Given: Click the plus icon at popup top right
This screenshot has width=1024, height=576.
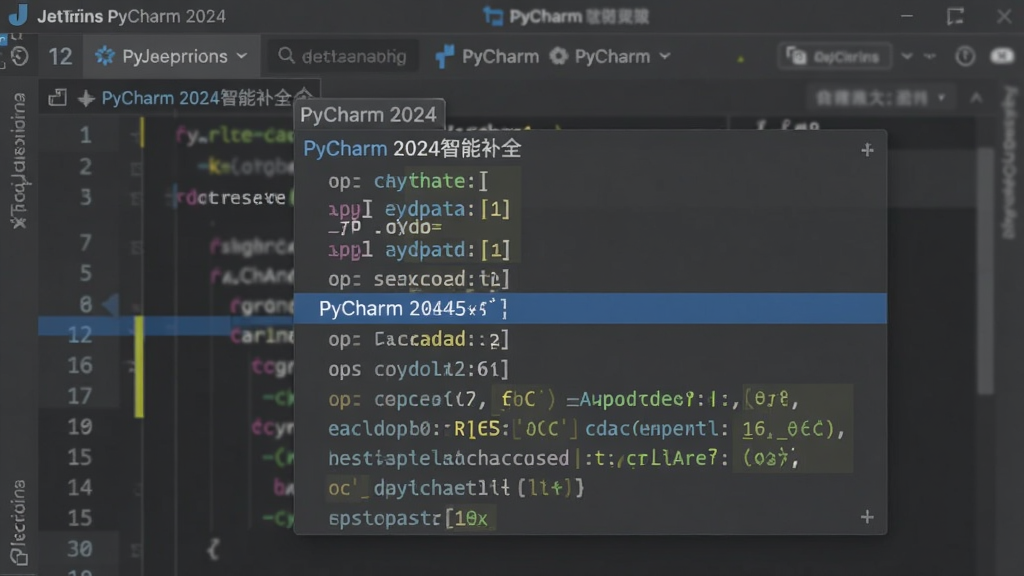Looking at the screenshot, I should [x=867, y=150].
